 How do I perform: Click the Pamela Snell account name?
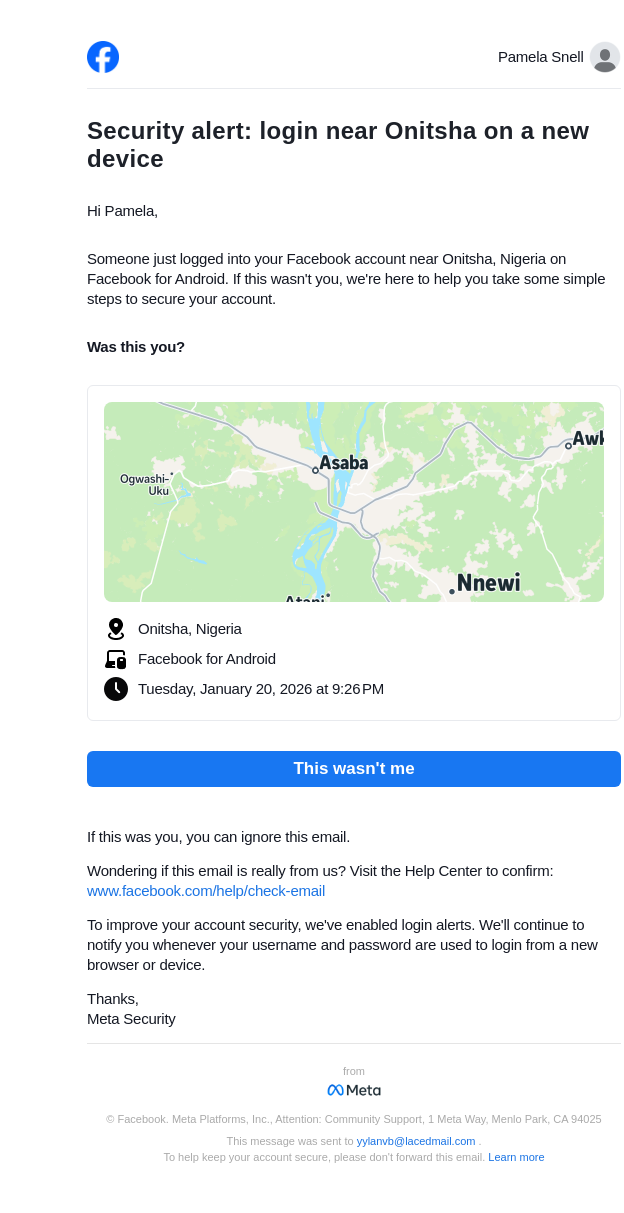click(540, 57)
